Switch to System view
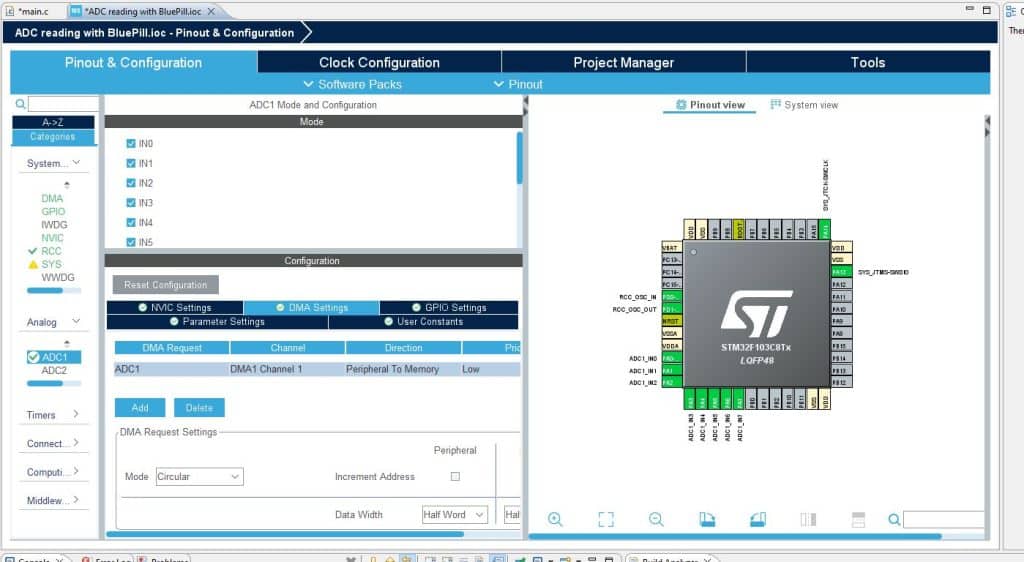Viewport: 1024px width, 562px height. pos(804,105)
